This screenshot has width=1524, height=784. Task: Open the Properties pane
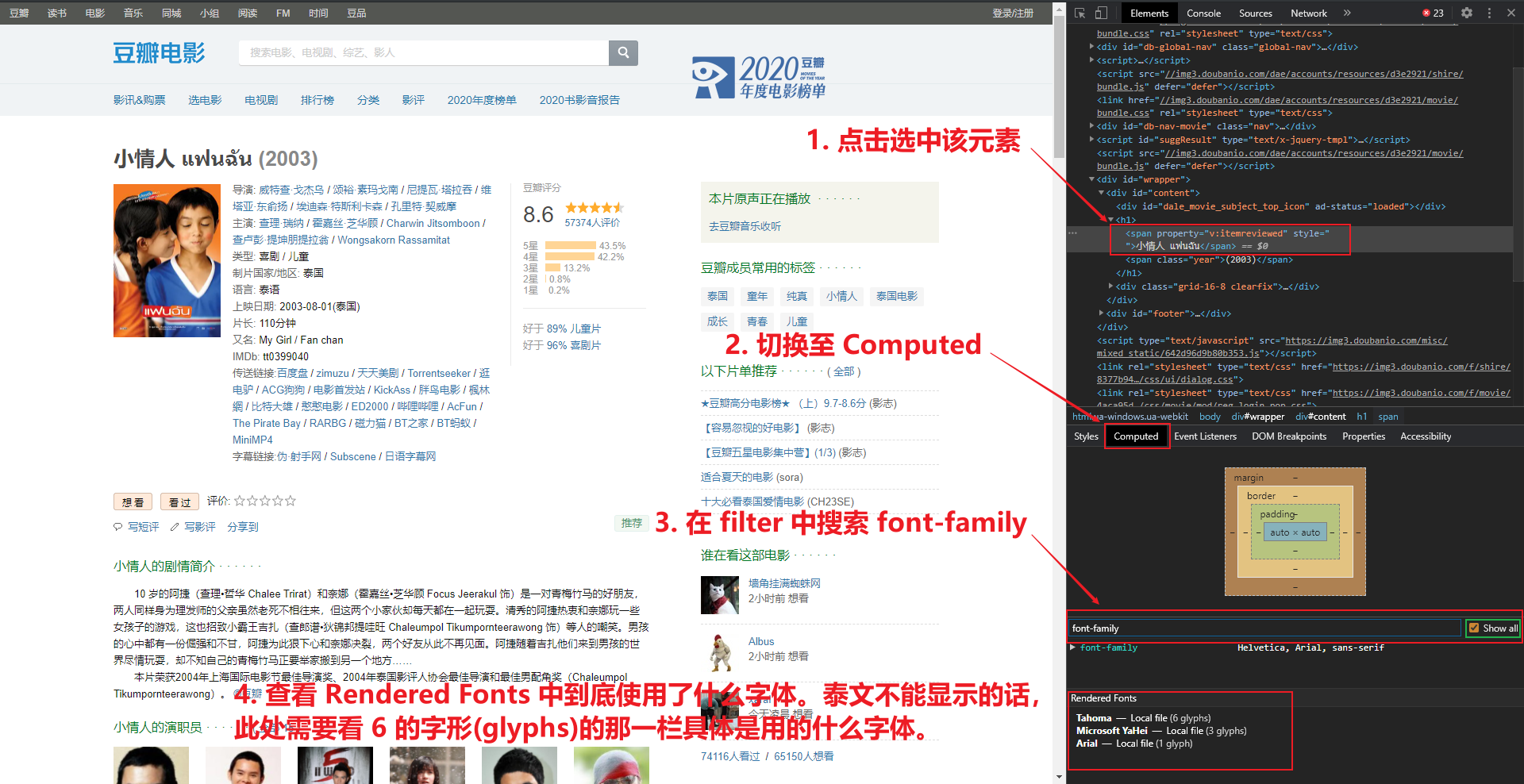(1364, 436)
